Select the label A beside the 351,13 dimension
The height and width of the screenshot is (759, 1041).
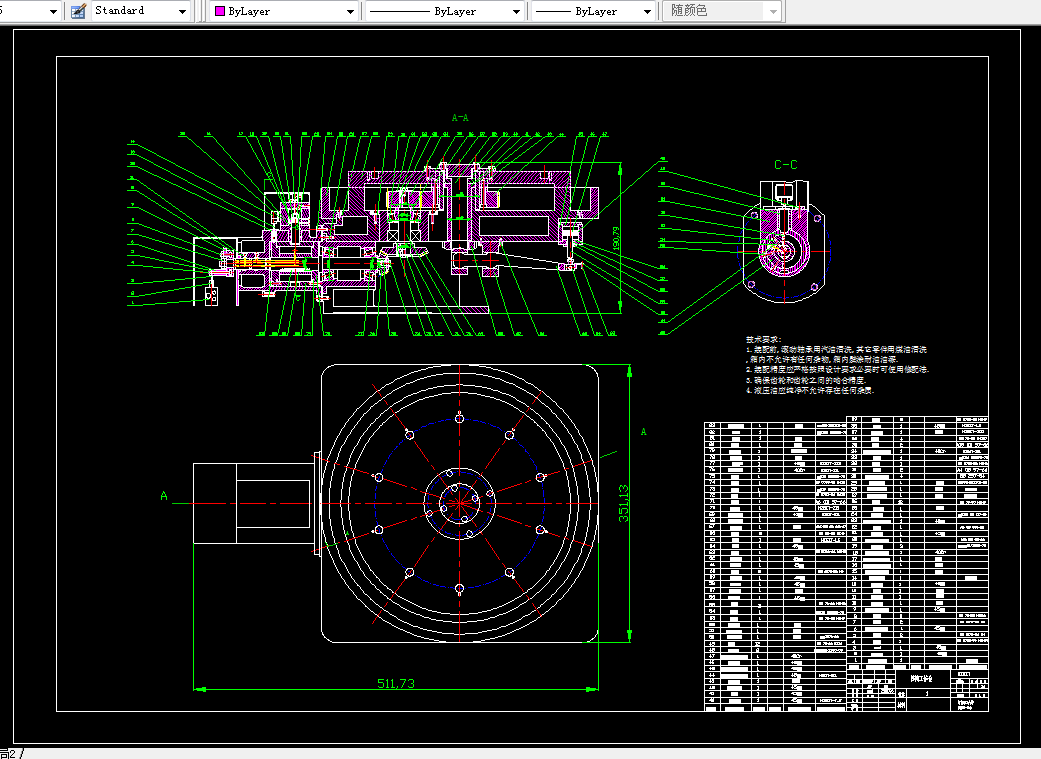[643, 432]
